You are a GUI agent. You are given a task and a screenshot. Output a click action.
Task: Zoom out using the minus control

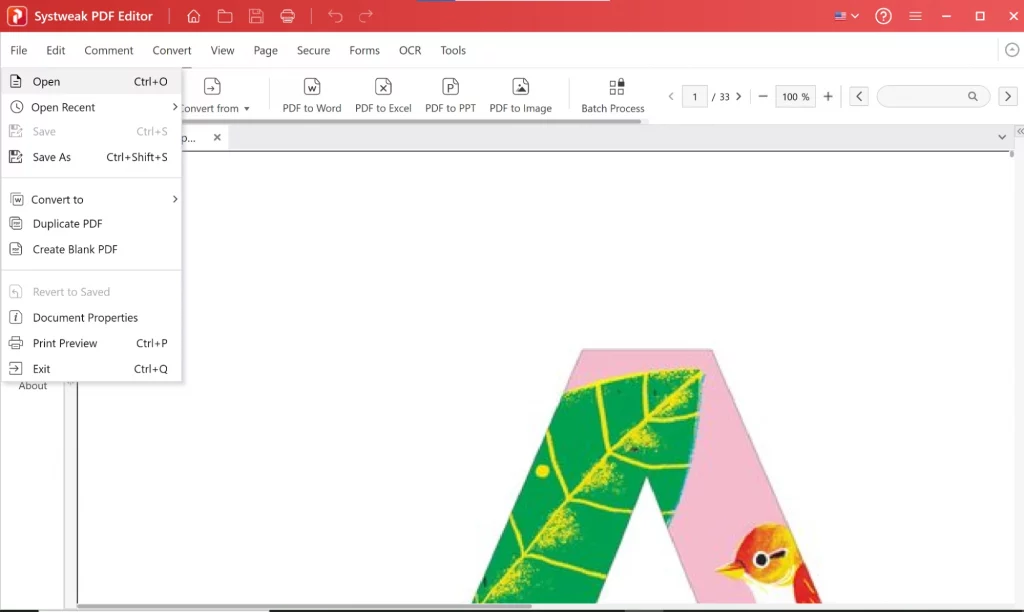pos(762,96)
